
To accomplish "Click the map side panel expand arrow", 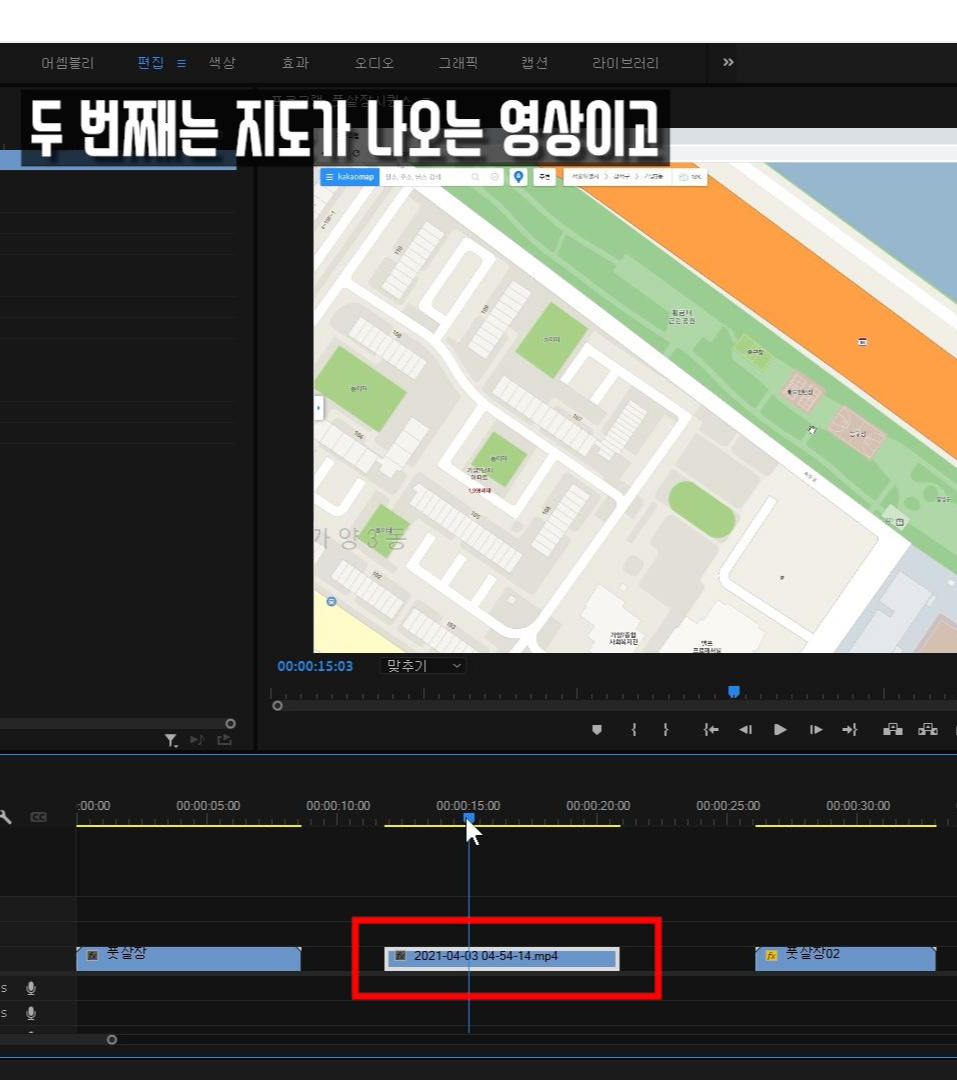I will (318, 408).
